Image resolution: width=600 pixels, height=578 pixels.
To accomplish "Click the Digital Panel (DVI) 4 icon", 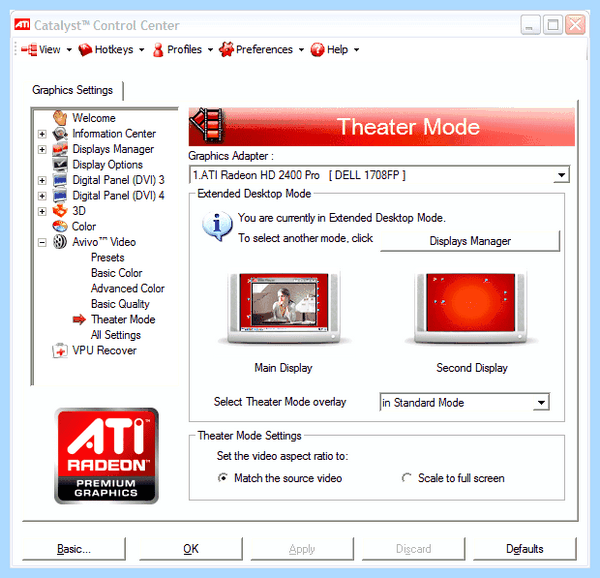I will coord(60,196).
